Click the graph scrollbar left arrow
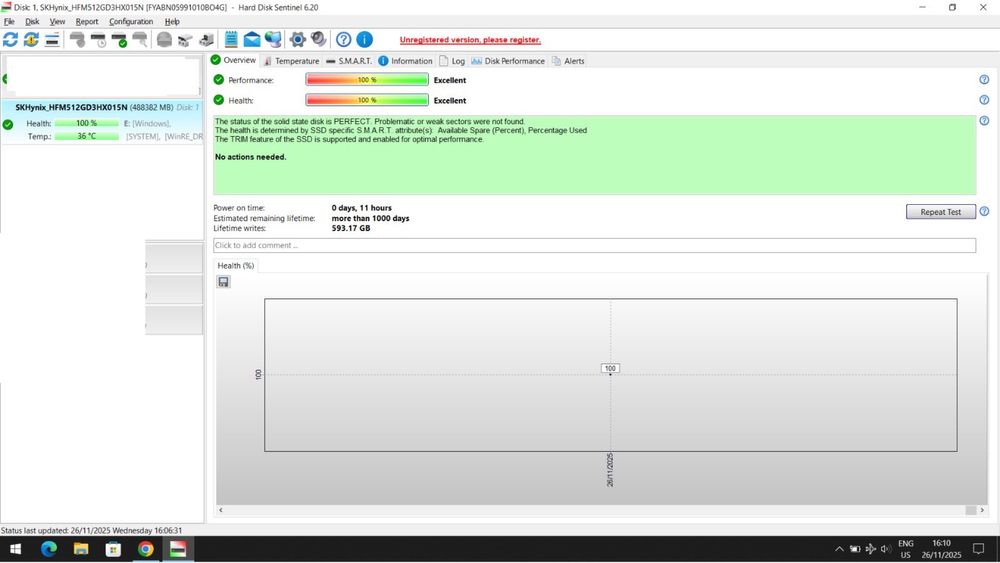Screen dimensions: 1000x563 tap(221, 509)
